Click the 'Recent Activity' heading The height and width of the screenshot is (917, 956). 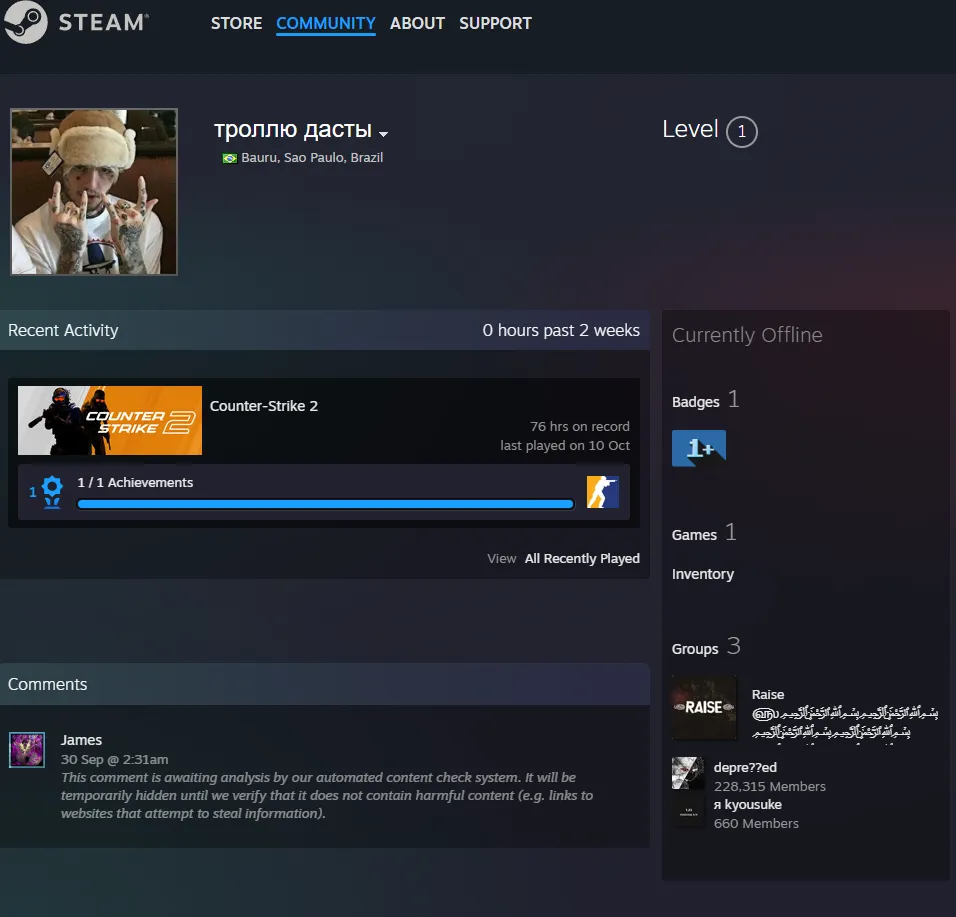point(63,330)
